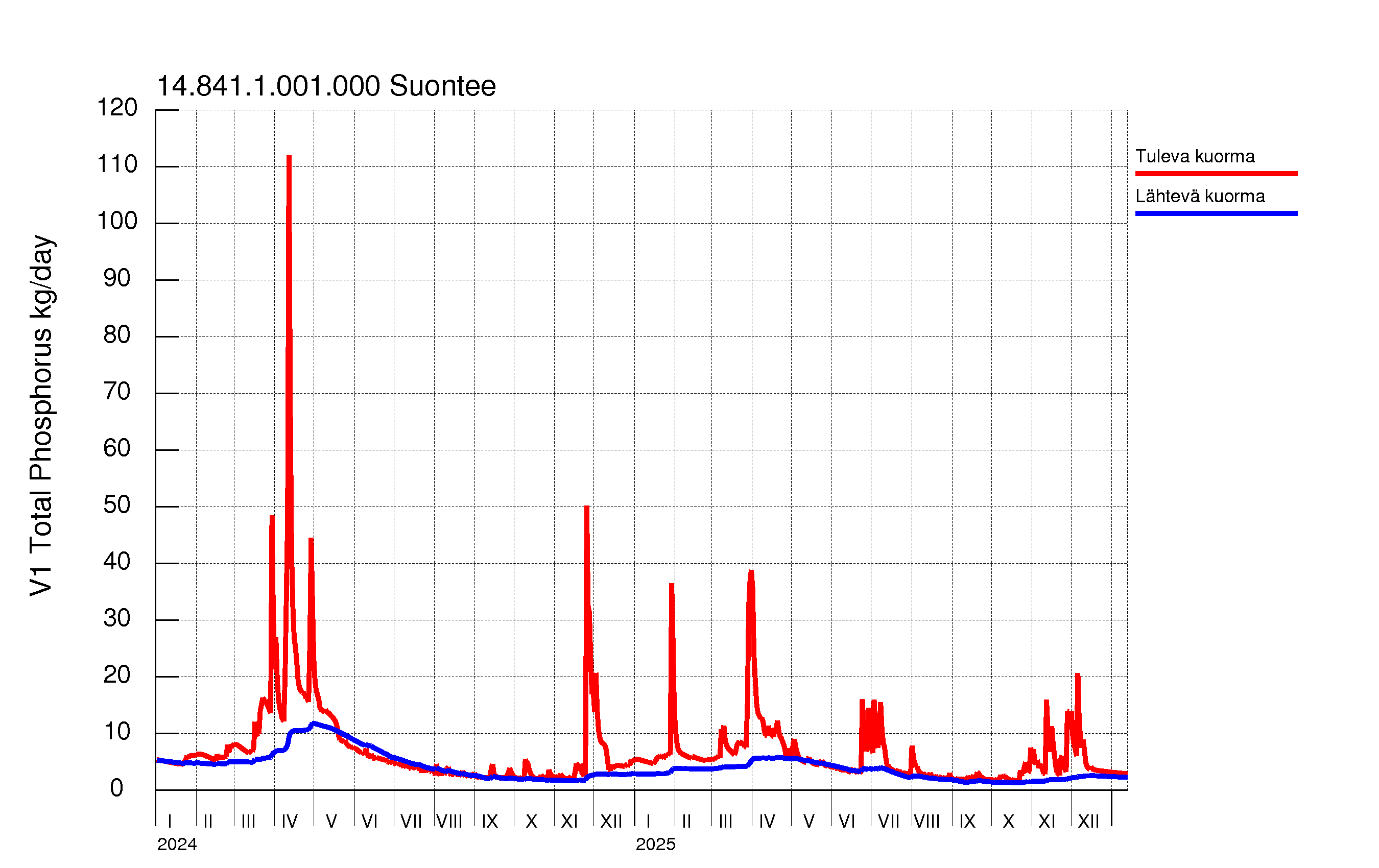Click month X label under 2024
Viewport: 1379px width, 868px height.
point(532,822)
